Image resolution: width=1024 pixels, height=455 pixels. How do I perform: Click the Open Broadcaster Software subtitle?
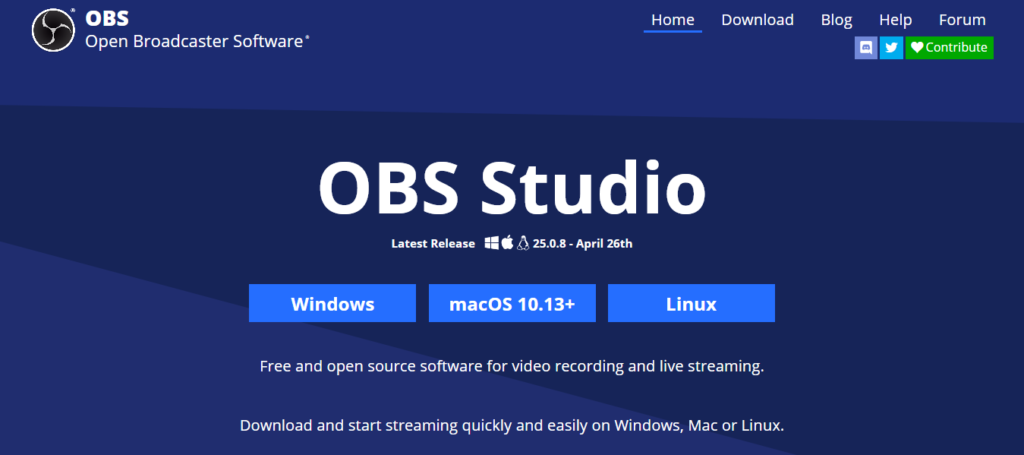click(x=194, y=42)
